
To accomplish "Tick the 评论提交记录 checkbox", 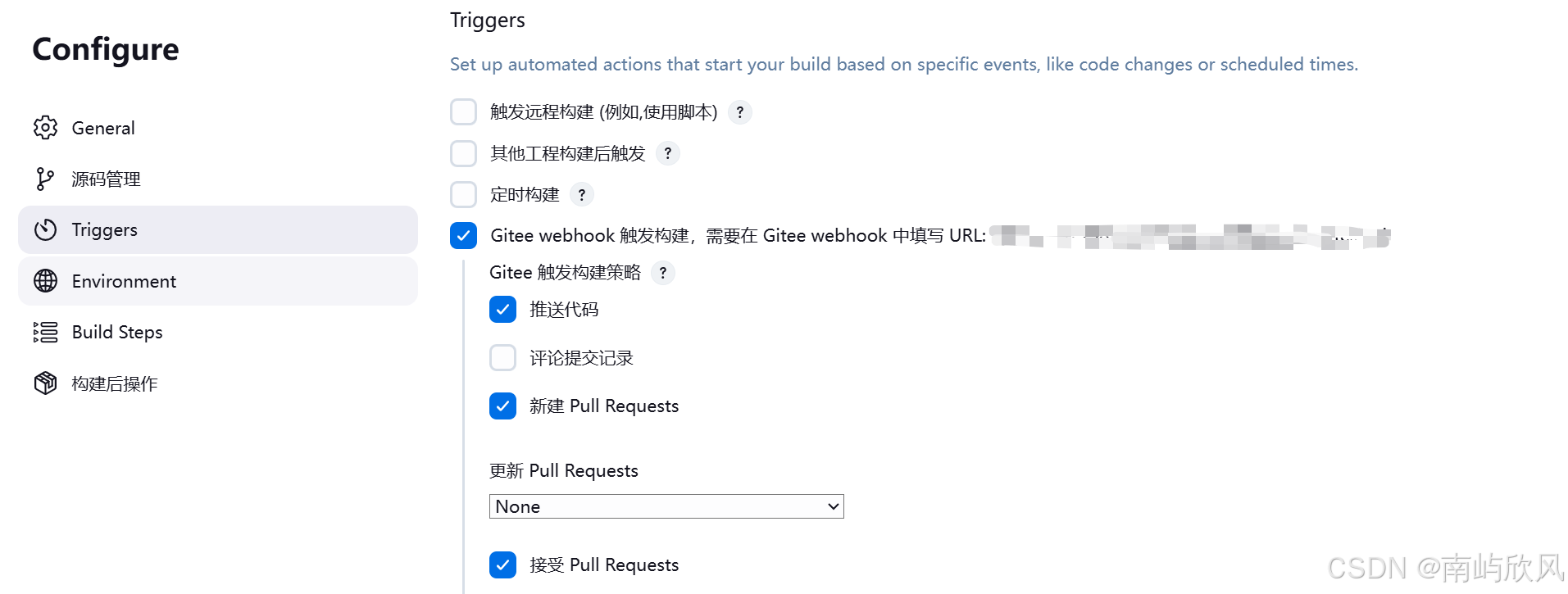I will coord(503,358).
